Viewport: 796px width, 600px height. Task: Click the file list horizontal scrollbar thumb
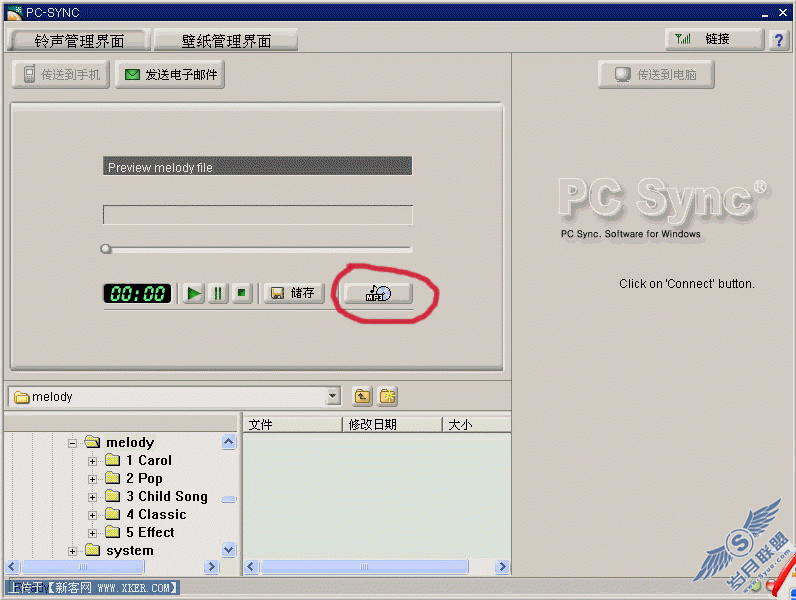[364, 566]
